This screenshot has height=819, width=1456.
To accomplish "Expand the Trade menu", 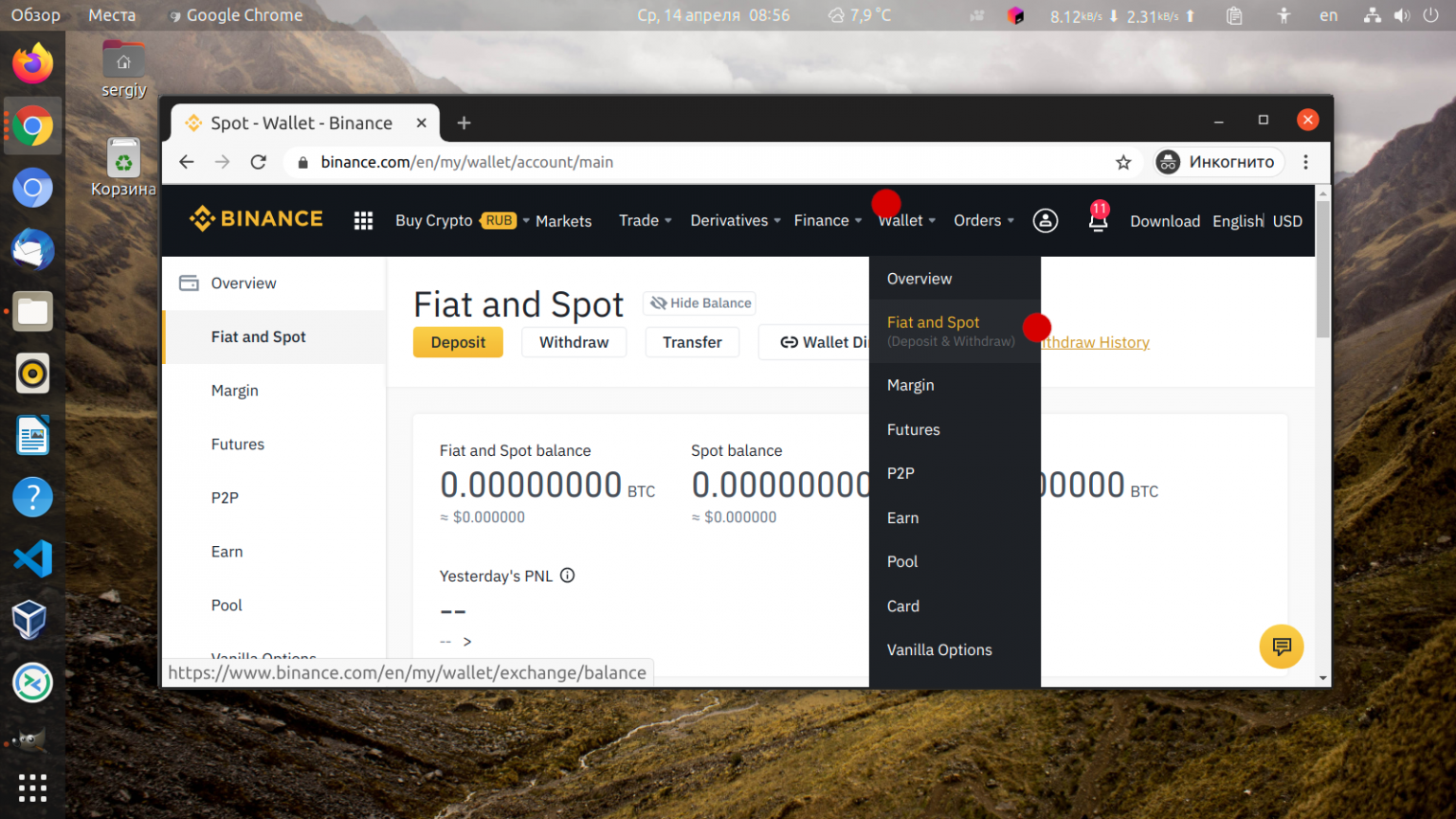I will point(645,221).
